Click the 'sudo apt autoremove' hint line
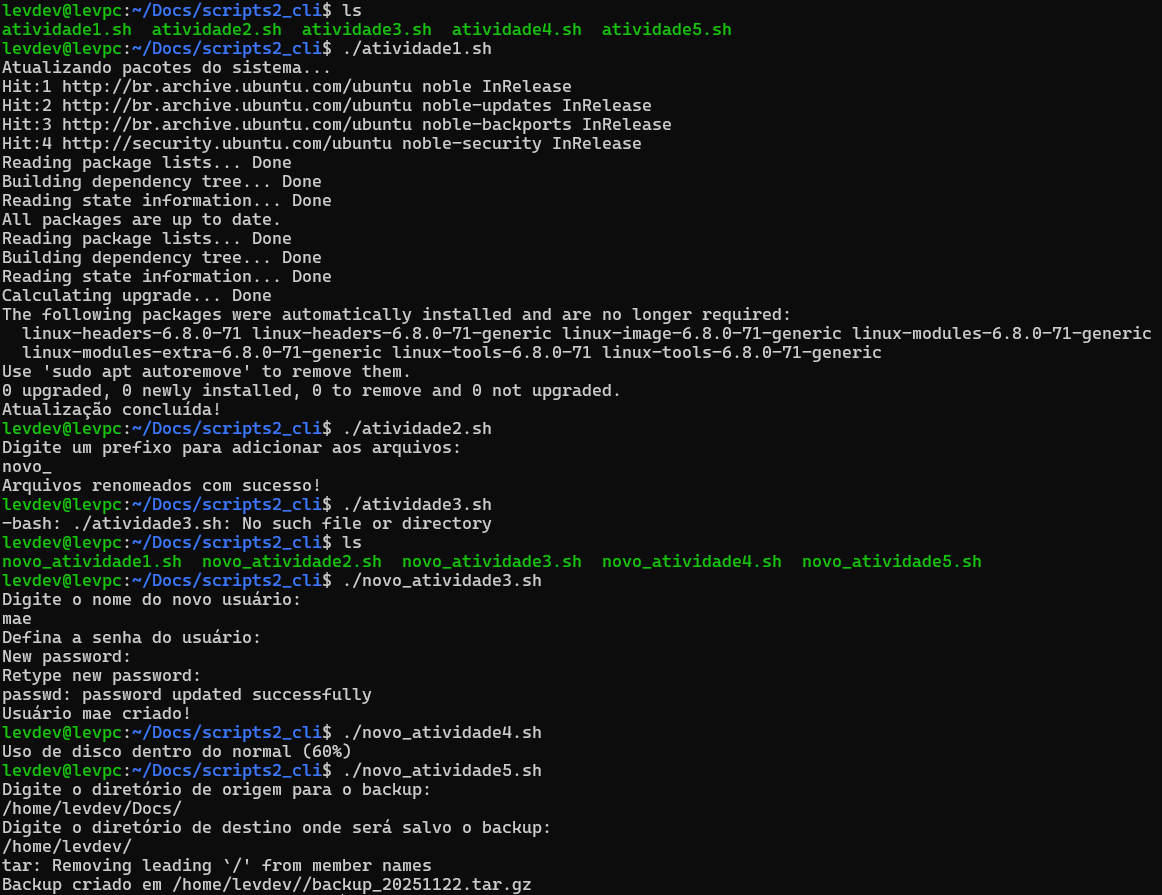 pos(206,372)
